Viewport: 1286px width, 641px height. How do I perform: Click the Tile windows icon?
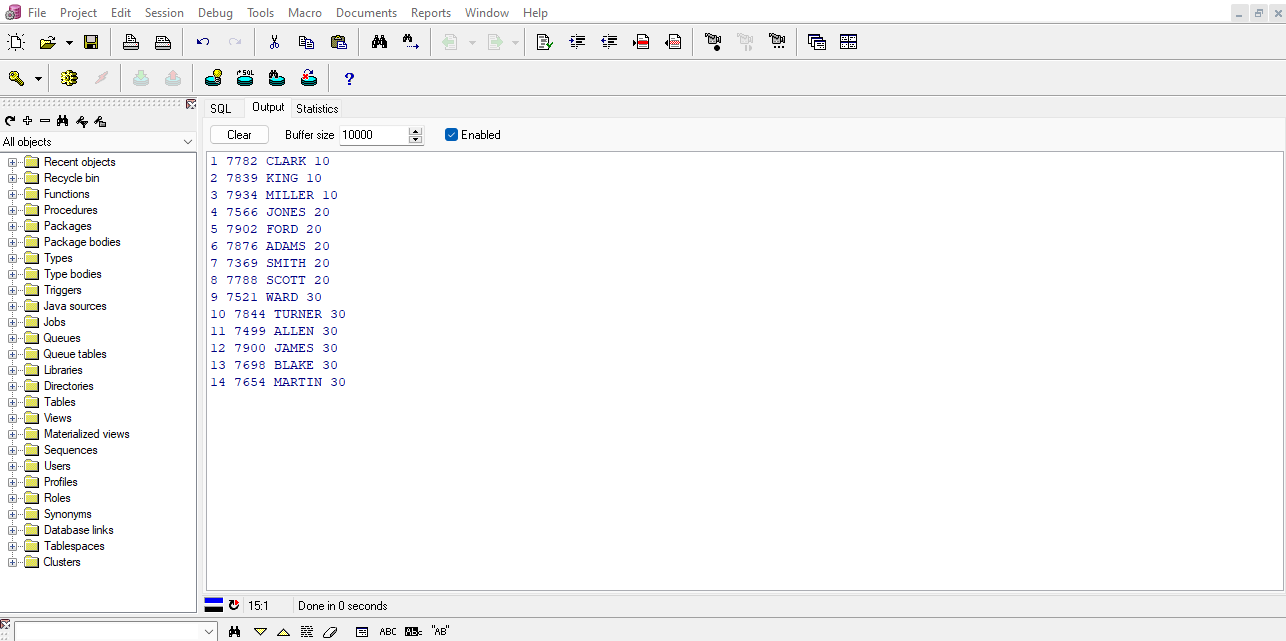pos(849,42)
